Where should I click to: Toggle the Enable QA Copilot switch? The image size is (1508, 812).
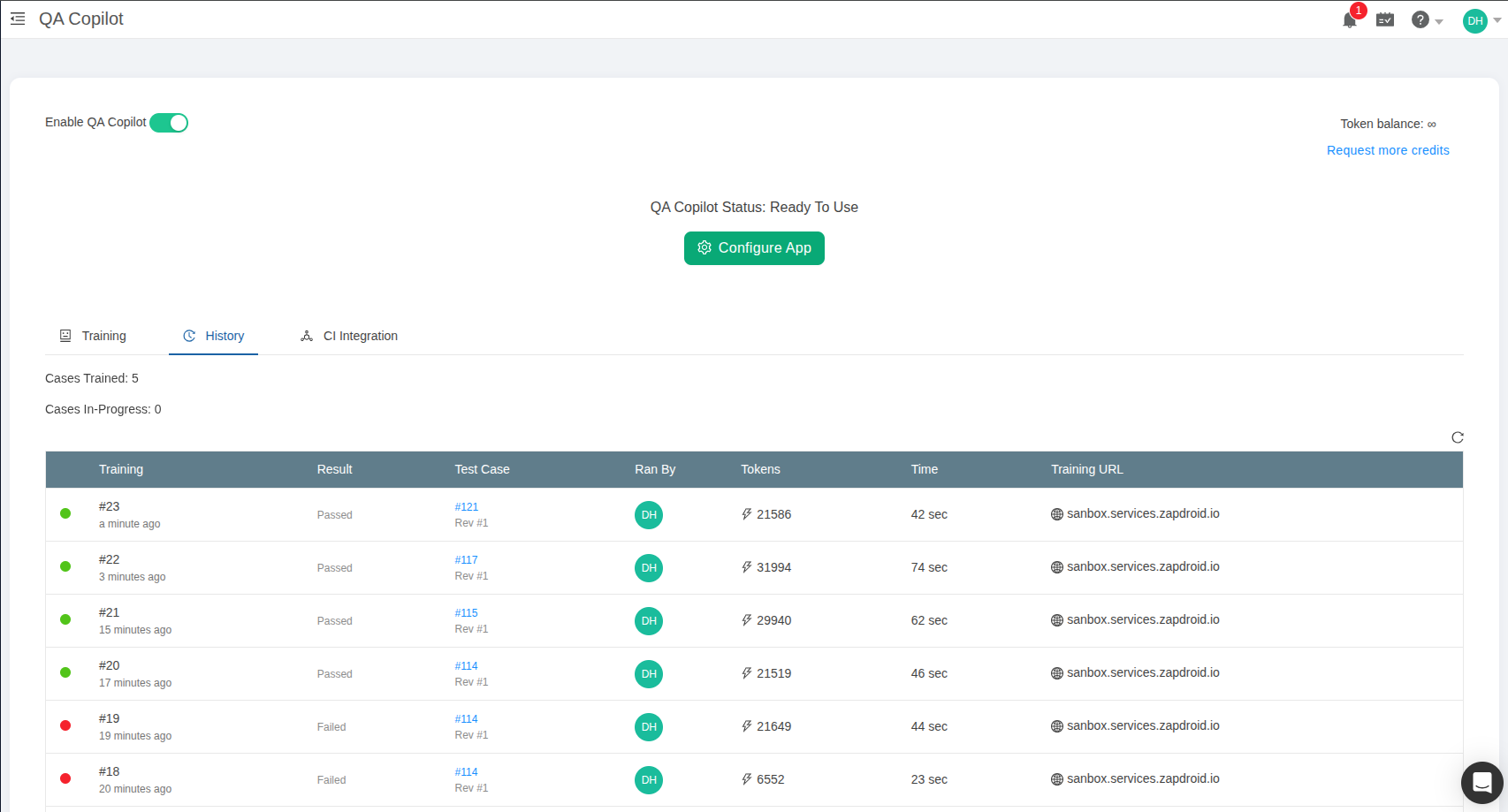coord(169,123)
